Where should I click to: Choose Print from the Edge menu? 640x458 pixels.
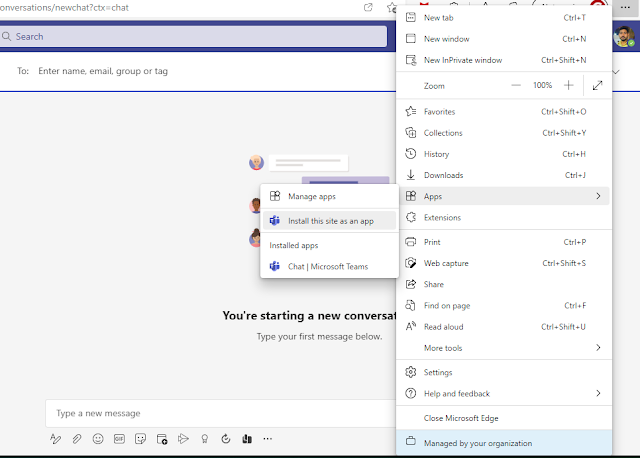point(504,242)
